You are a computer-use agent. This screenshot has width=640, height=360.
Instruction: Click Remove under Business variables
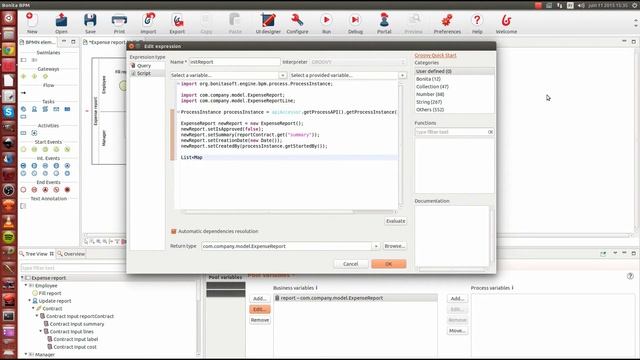[260, 320]
